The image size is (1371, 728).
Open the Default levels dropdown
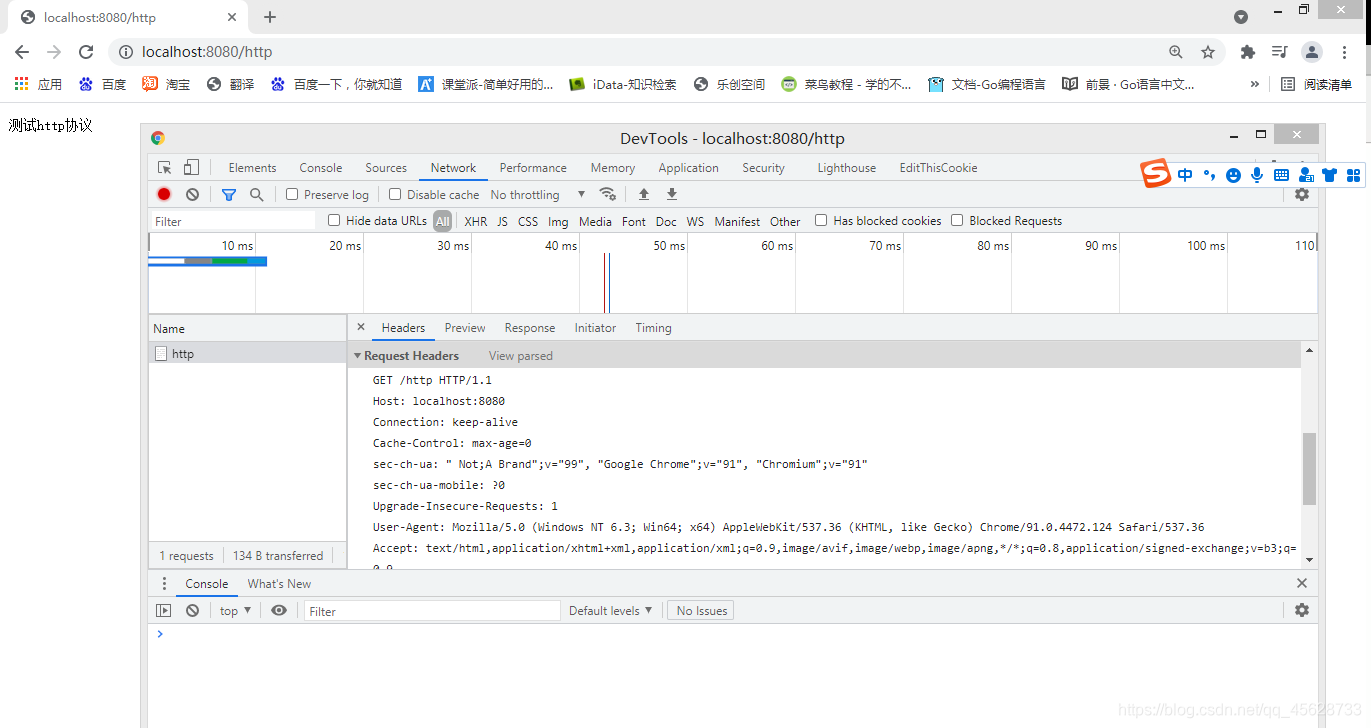(x=610, y=610)
